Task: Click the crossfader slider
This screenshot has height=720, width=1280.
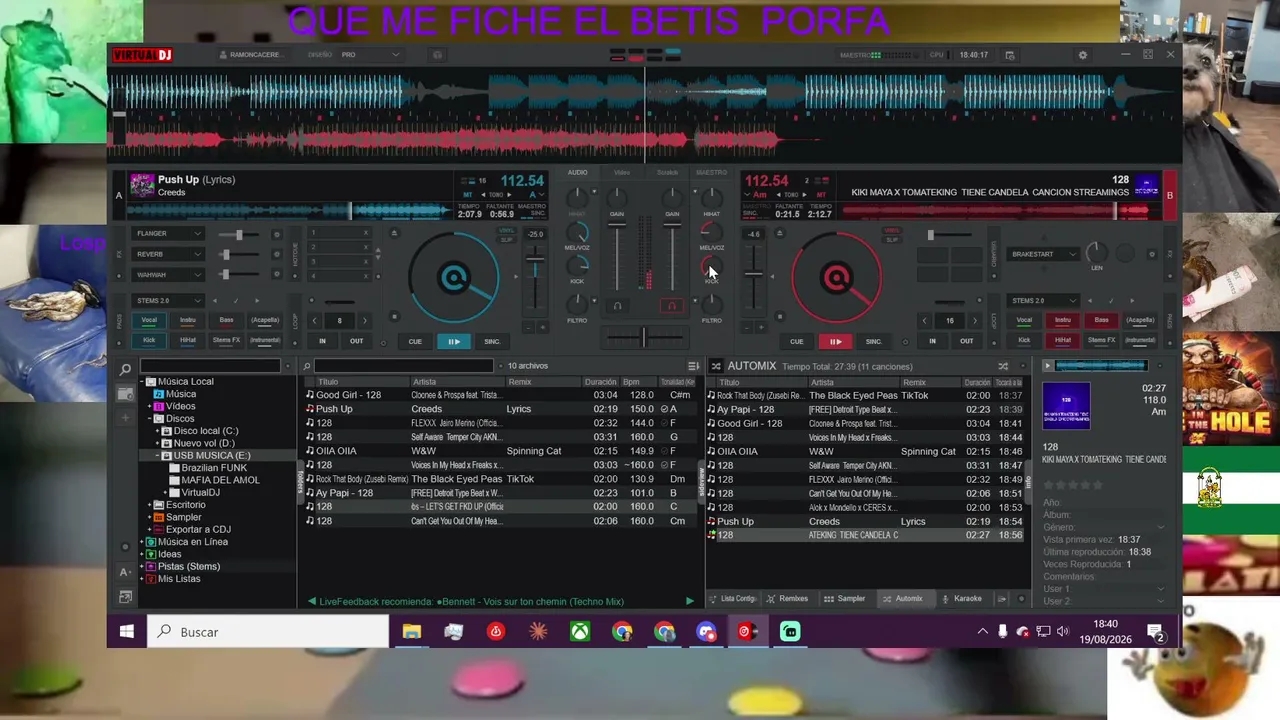Action: point(644,337)
